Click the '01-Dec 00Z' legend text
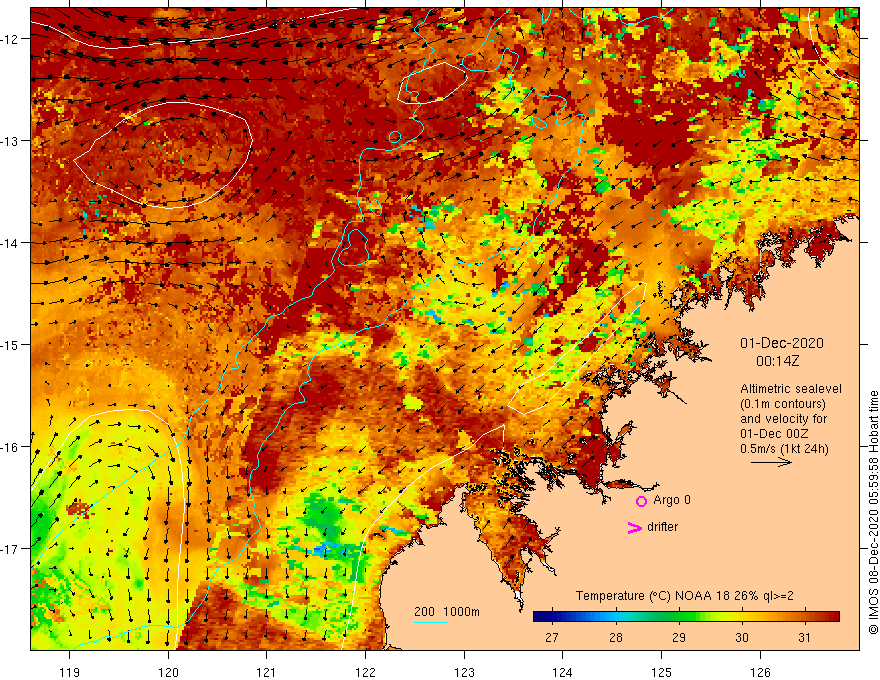 tap(775, 434)
